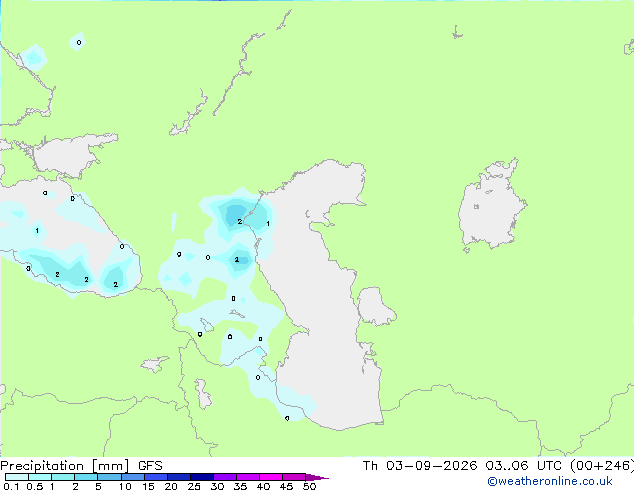This screenshot has width=634, height=490.
Task: Click the "15" legend scale label
Action: click(148, 486)
